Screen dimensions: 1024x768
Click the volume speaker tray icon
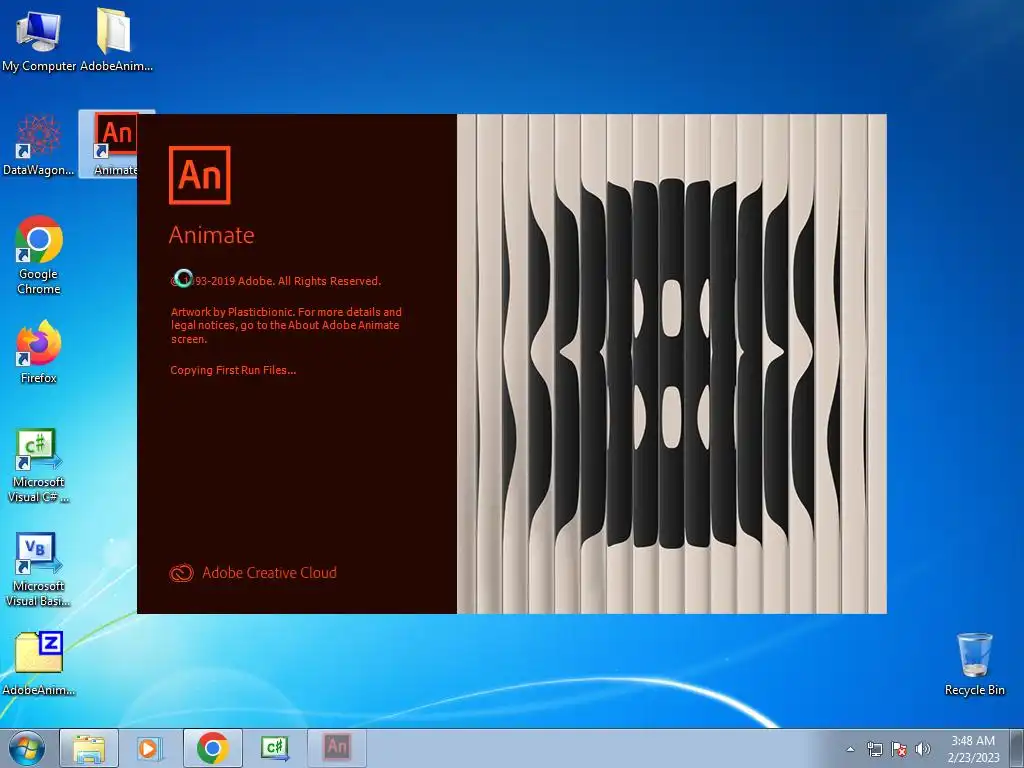click(x=923, y=749)
